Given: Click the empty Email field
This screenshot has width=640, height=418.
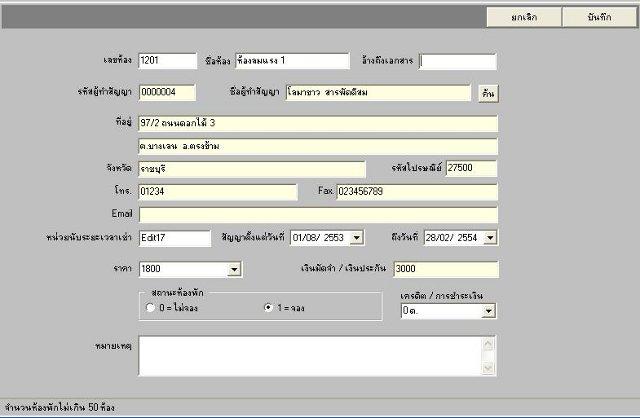Looking at the screenshot, I should point(318,215).
